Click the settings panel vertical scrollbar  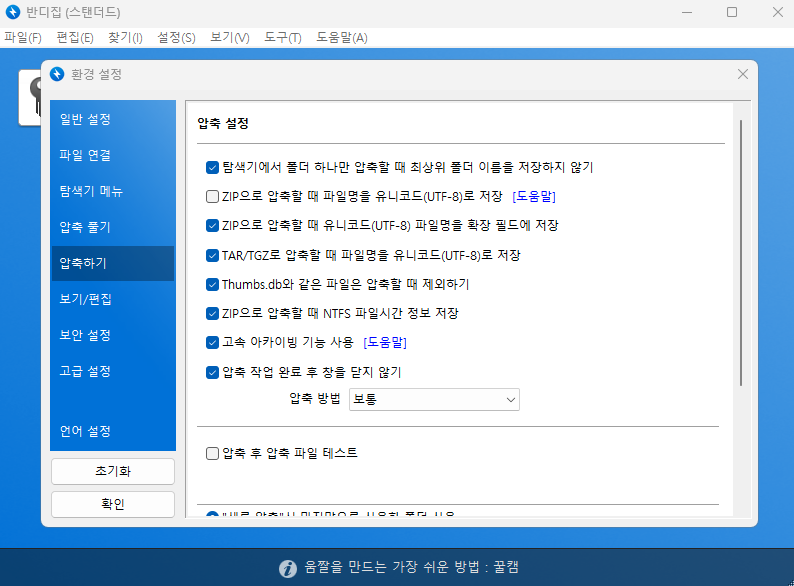click(x=741, y=253)
